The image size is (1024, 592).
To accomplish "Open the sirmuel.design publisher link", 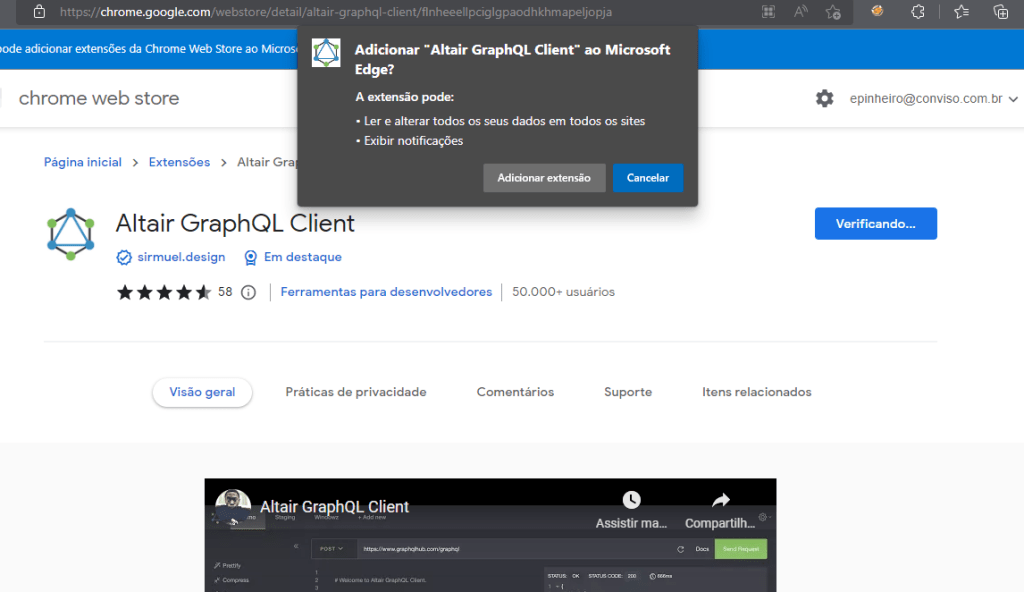I will 181,257.
